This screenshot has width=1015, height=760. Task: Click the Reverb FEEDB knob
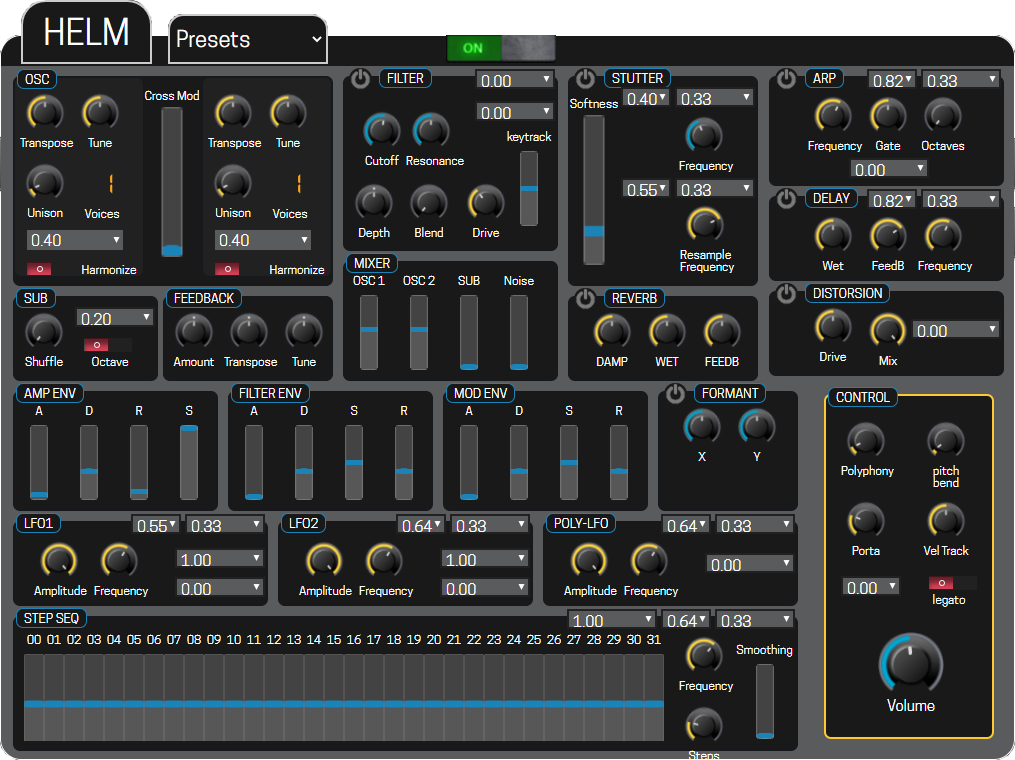(x=722, y=331)
